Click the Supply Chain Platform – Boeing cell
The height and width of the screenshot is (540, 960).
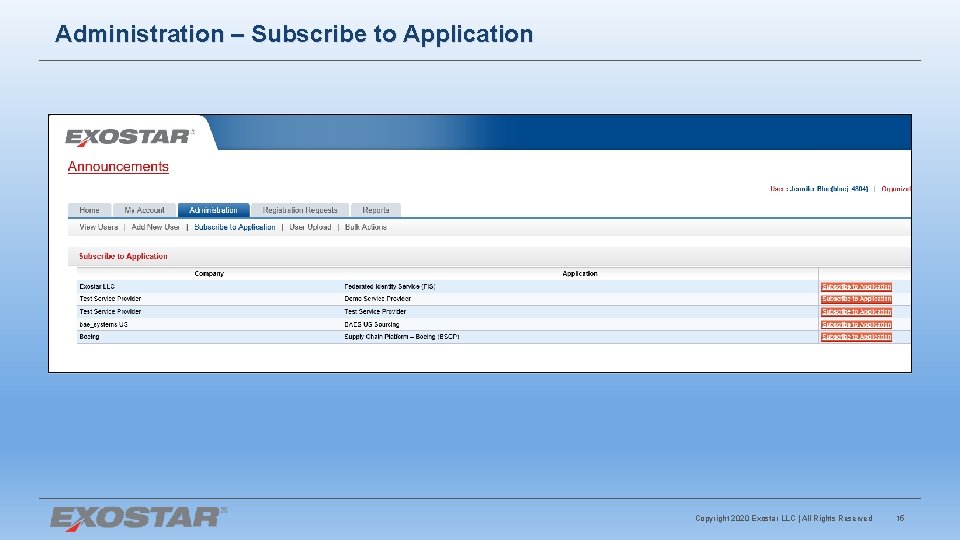pyautogui.click(x=402, y=337)
